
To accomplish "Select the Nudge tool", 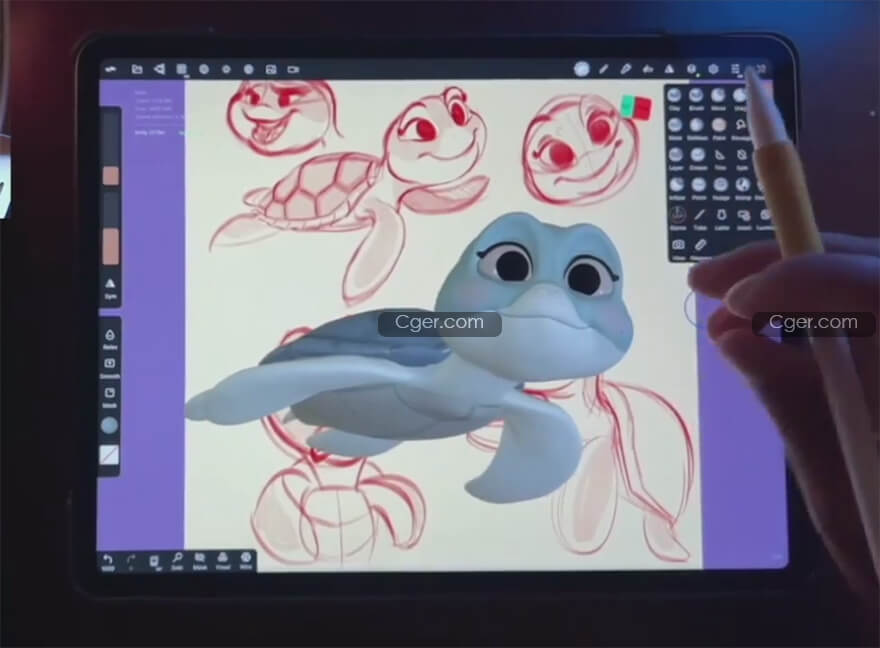I will [x=721, y=188].
